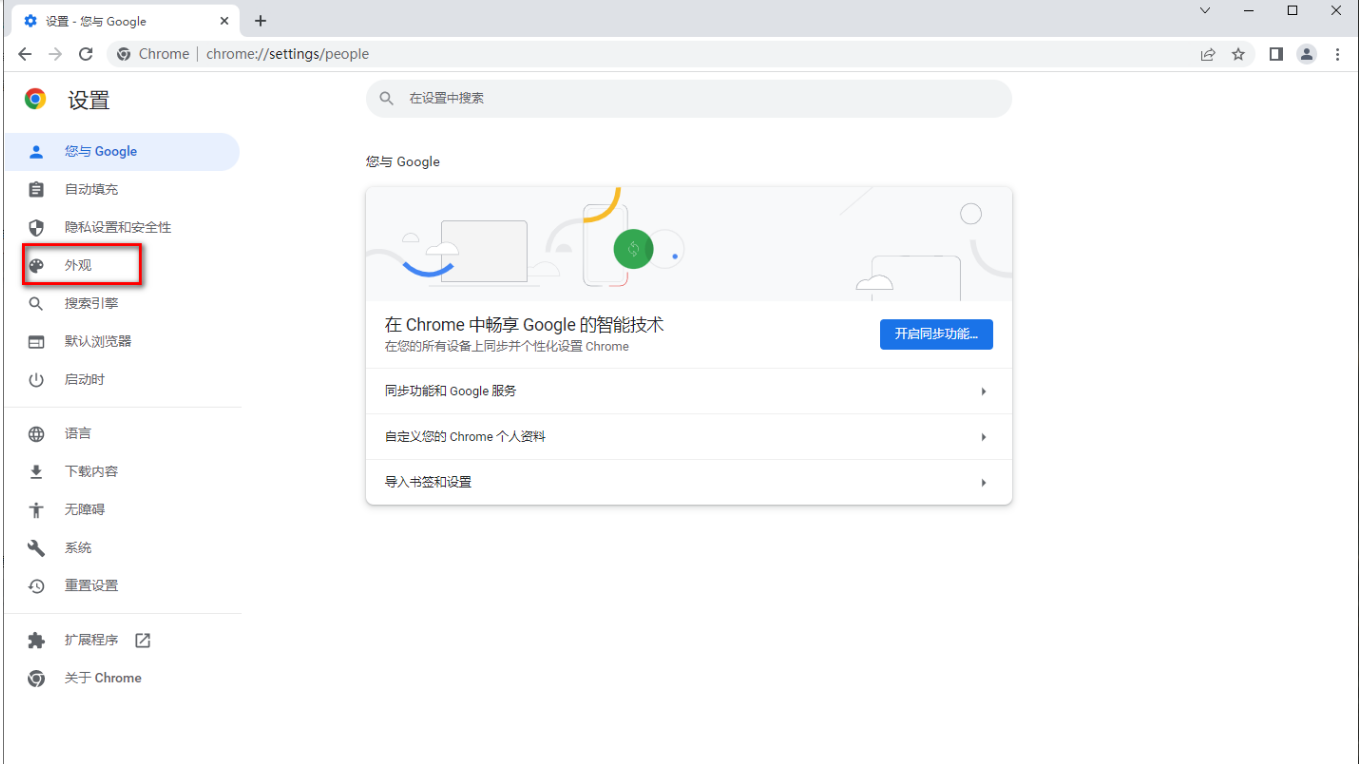The image size is (1359, 764).
Task: Click the download icon beside 下载内容
Action: (x=36, y=472)
